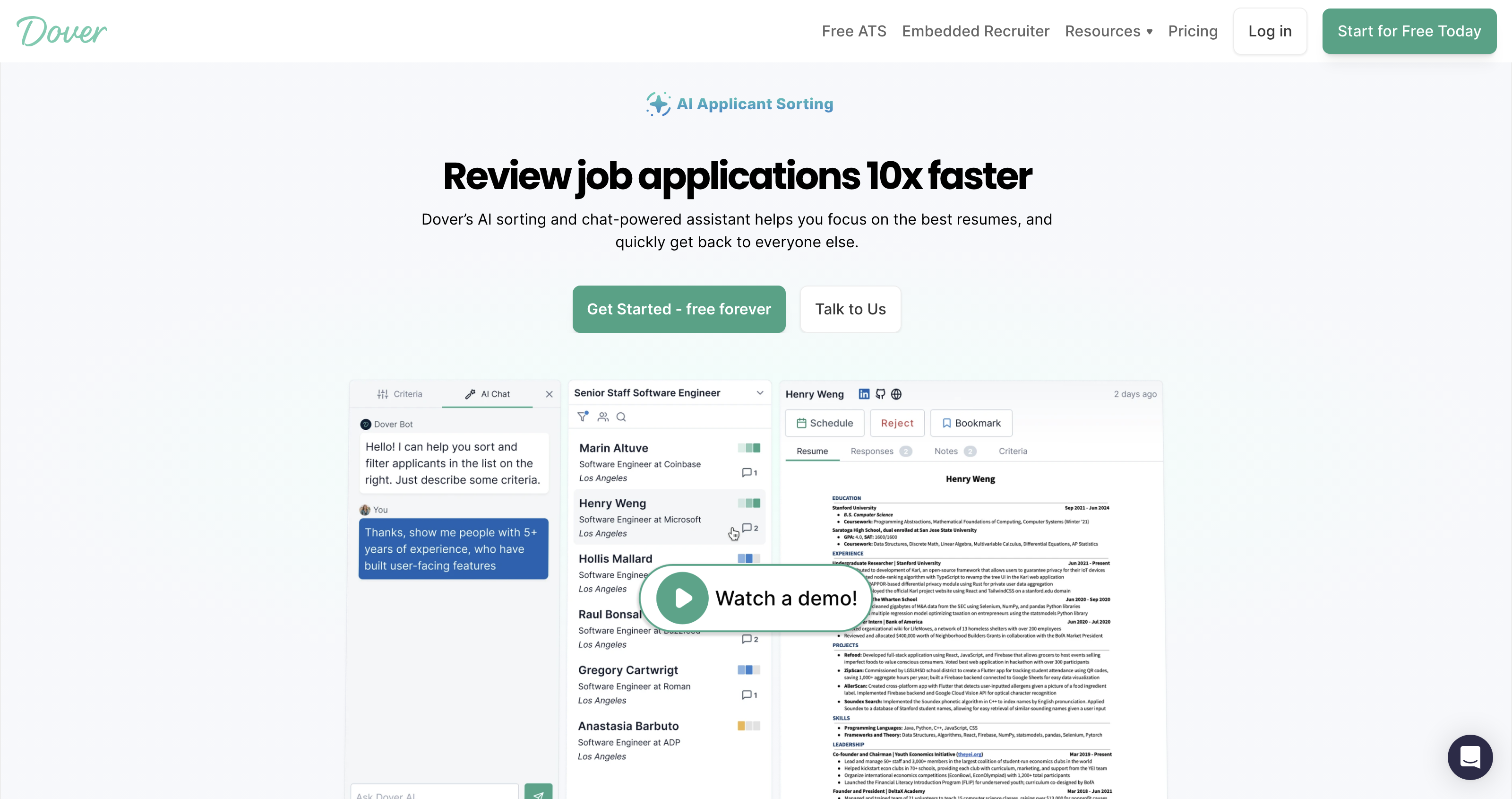This screenshot has height=799, width=1512.
Task: Open the live chat widget bubble
Action: coord(1470,757)
